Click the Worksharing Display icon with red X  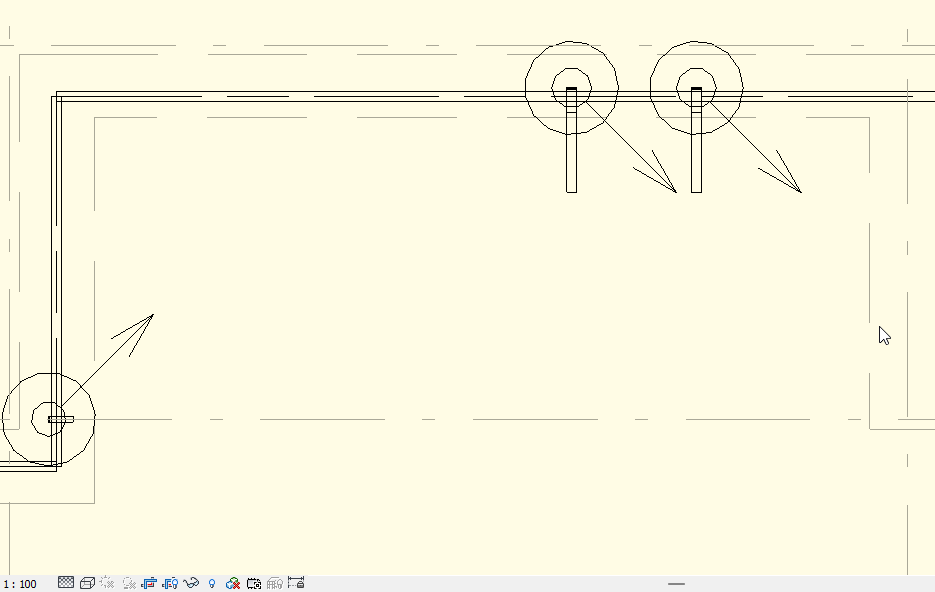pos(233,582)
